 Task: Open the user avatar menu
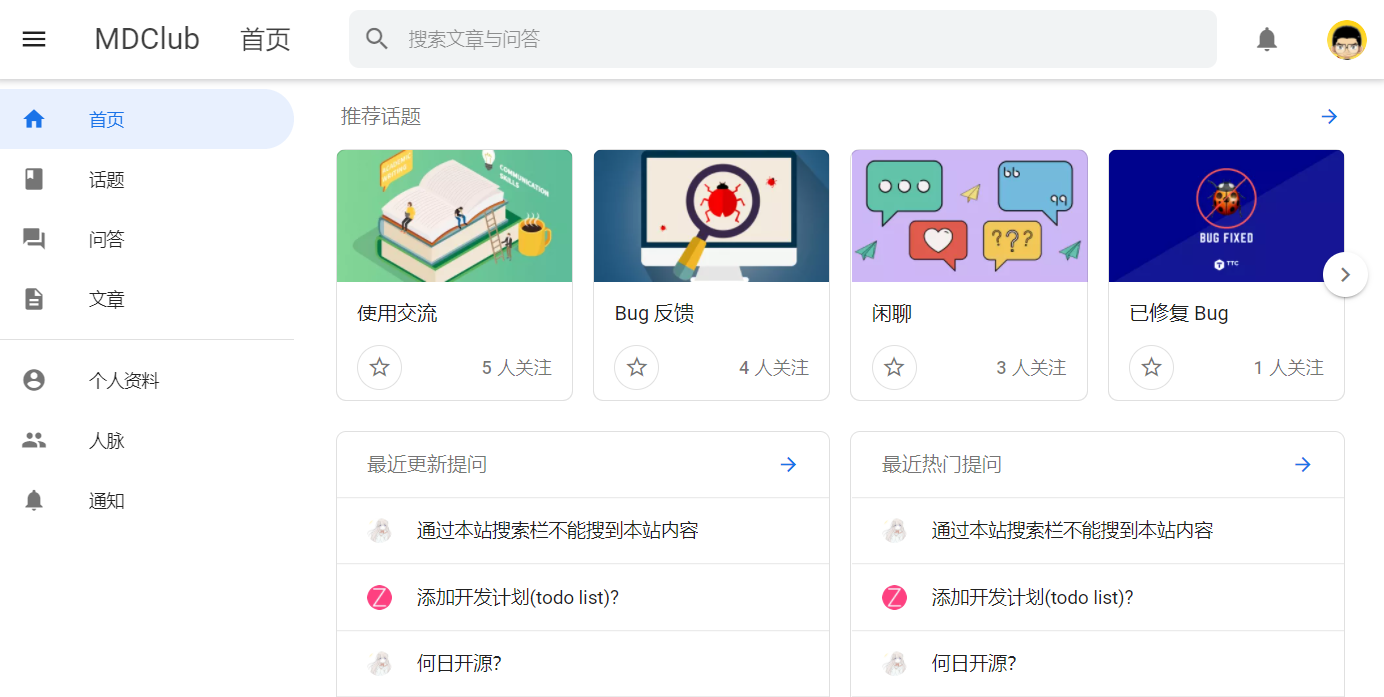[x=1346, y=40]
